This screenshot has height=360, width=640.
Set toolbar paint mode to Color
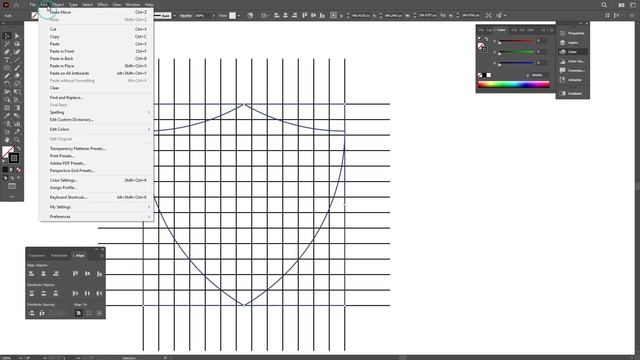5,169
